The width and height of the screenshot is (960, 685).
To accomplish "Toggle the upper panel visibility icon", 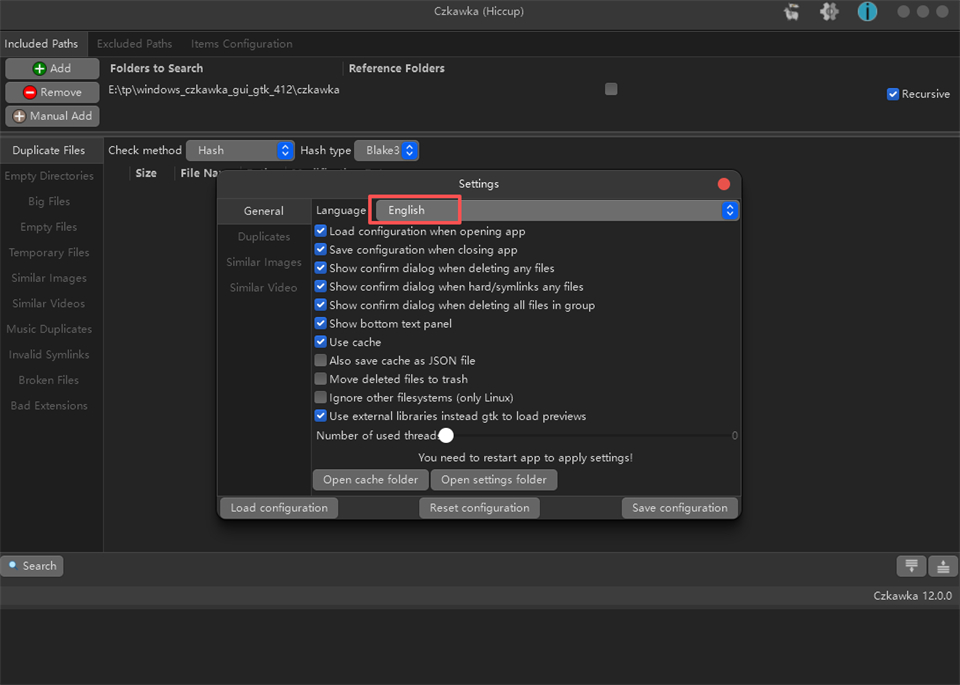I will pyautogui.click(x=943, y=566).
